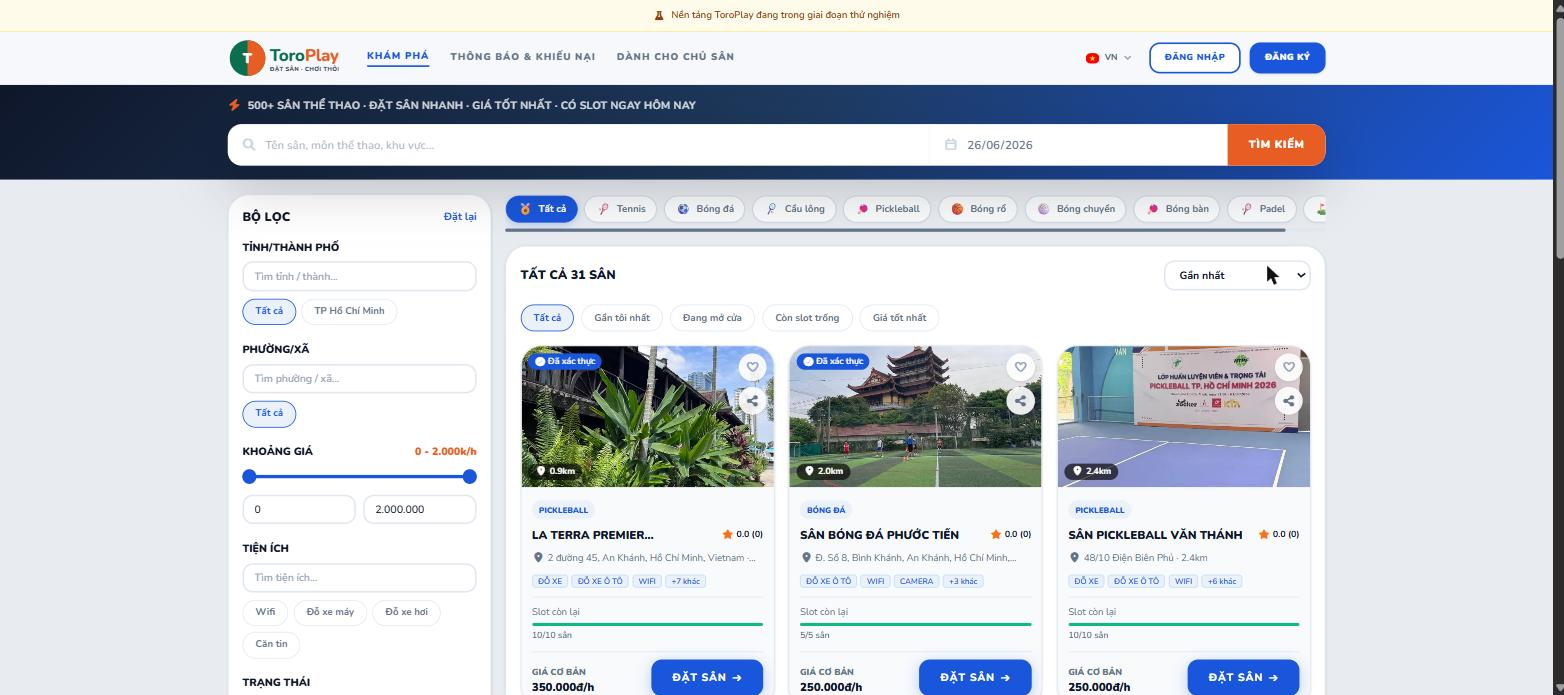This screenshot has height=695, width=1564.
Task: Click the horizontal scrollbar under sport categories
Action: tap(895, 230)
